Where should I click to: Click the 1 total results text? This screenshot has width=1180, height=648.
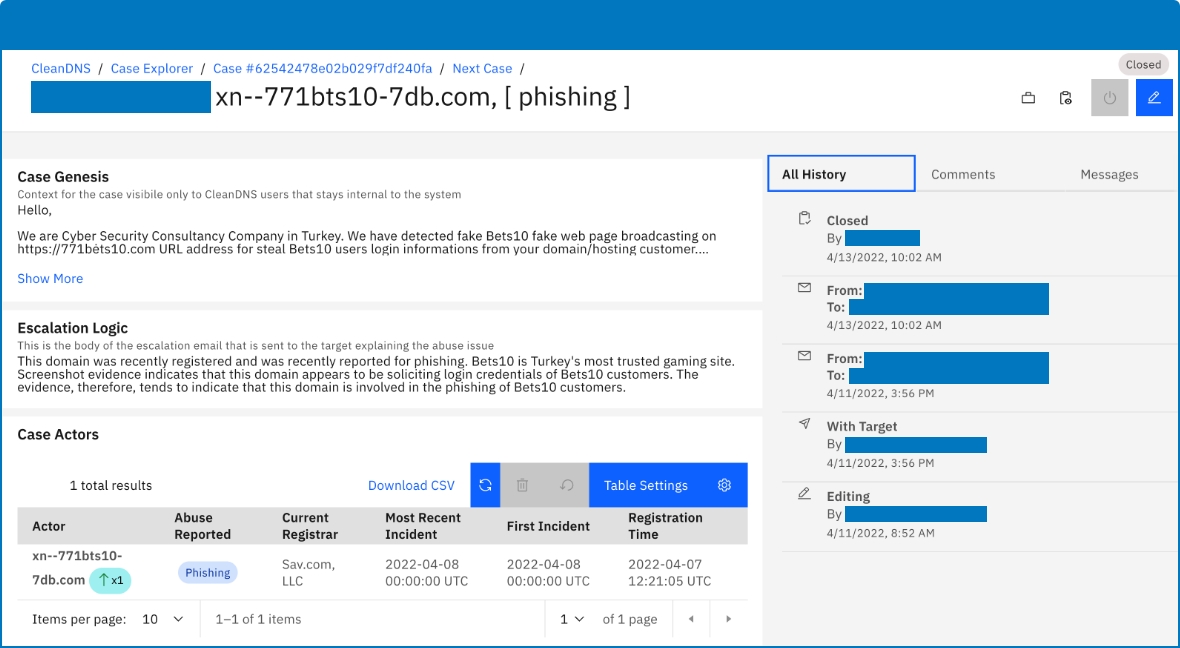[x=111, y=485]
